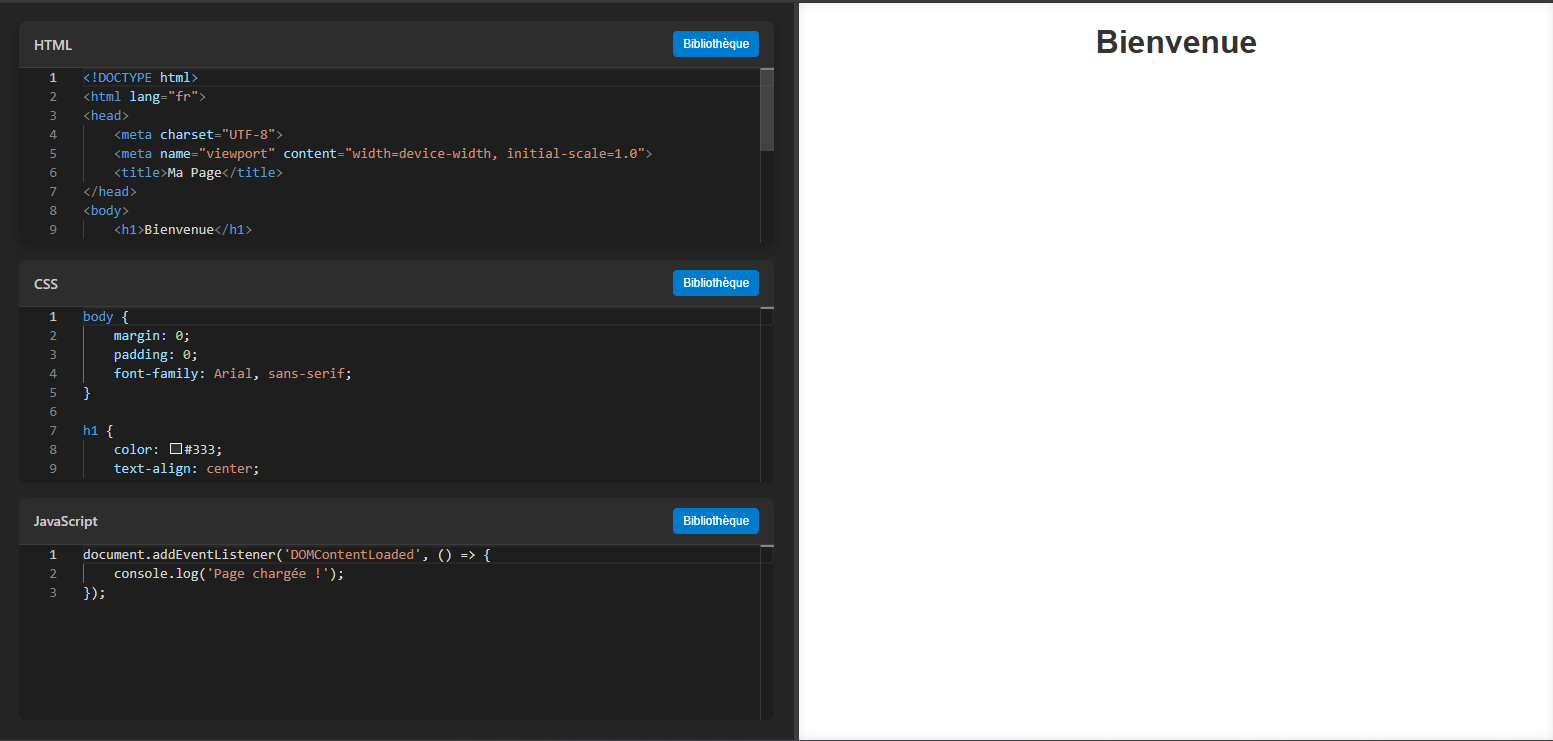Click line number 5 in HTML editor
The width and height of the screenshot is (1553, 741).
coord(53,154)
